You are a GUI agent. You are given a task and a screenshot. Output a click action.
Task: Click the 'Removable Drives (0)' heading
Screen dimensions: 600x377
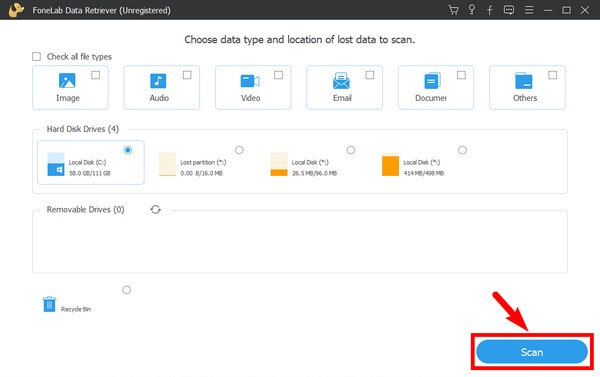pos(85,209)
